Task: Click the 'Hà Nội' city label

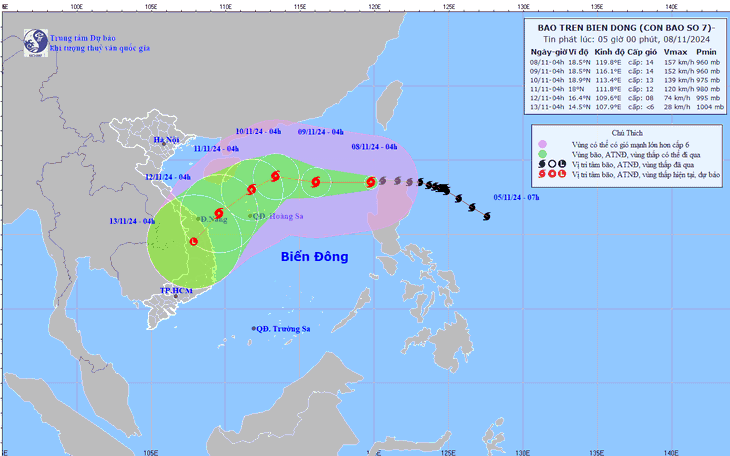Action: 166,140
